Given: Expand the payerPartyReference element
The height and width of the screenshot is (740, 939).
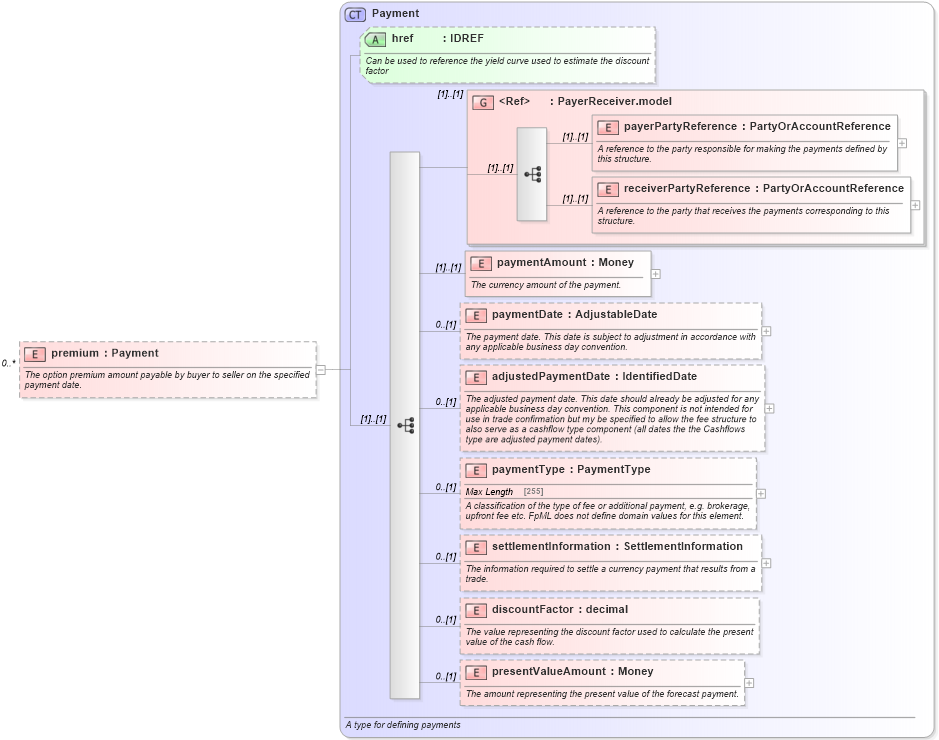Looking at the screenshot, I should coord(902,144).
